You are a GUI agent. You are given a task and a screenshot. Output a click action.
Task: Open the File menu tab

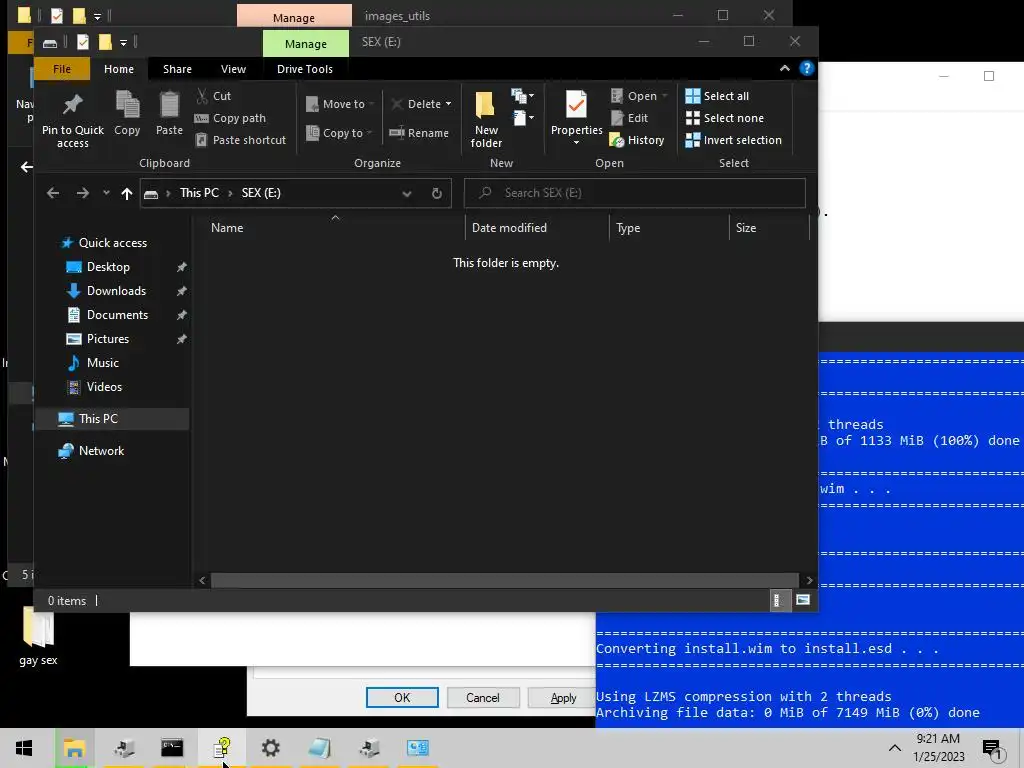point(62,69)
